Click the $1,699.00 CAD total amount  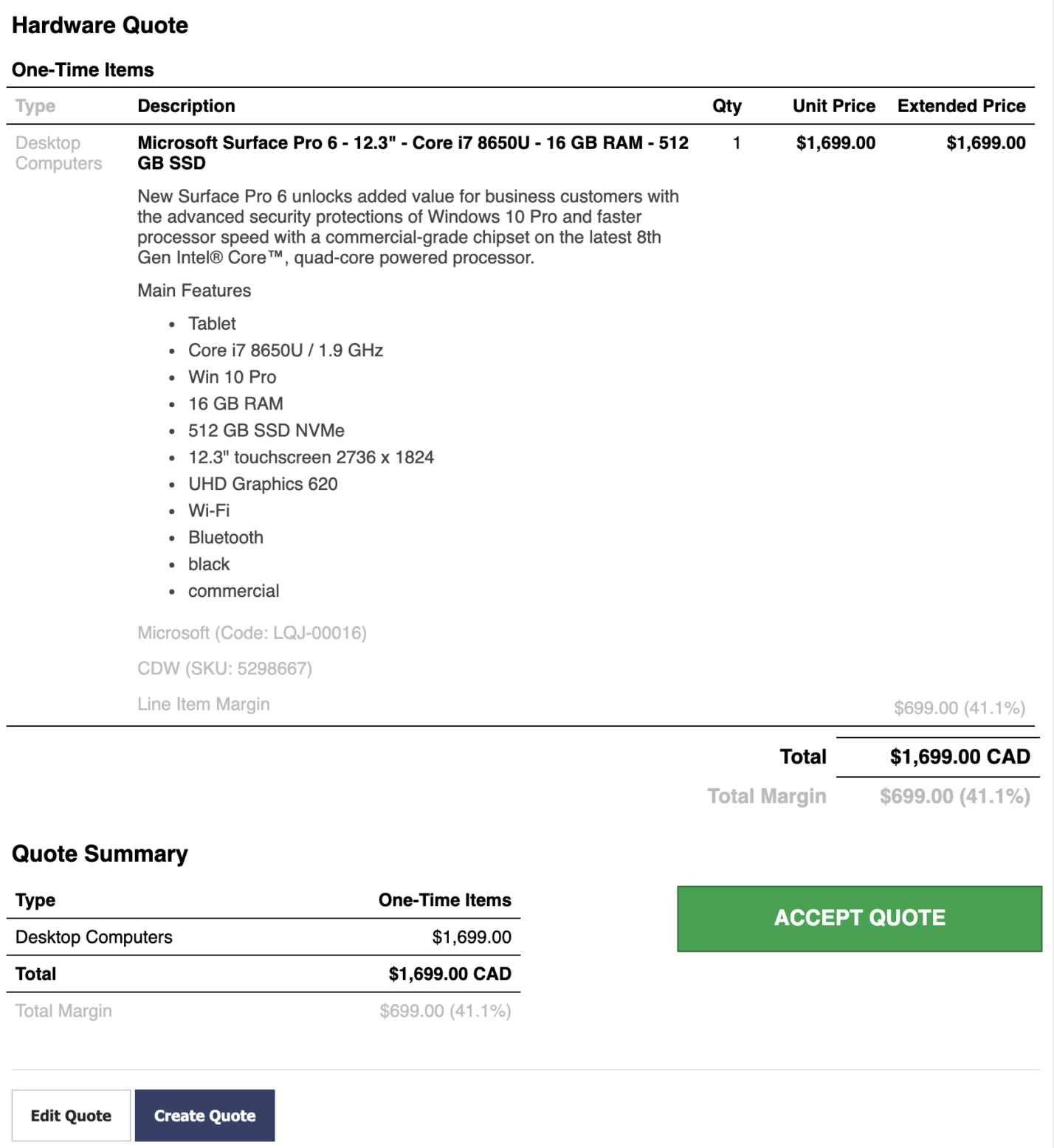tap(959, 756)
